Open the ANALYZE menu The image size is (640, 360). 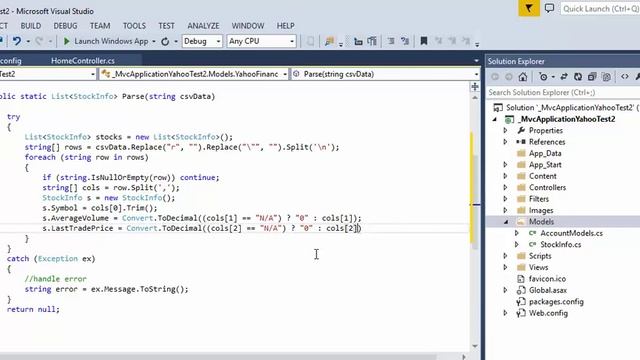[x=203, y=26]
